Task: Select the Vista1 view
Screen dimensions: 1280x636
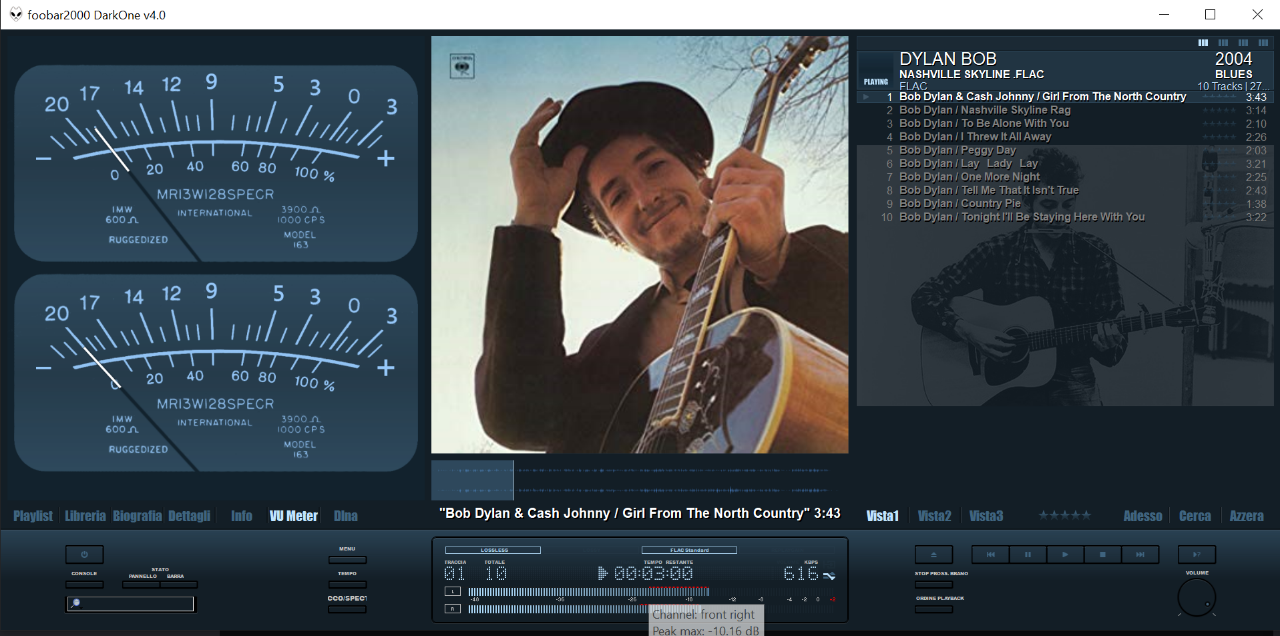Action: click(882, 516)
